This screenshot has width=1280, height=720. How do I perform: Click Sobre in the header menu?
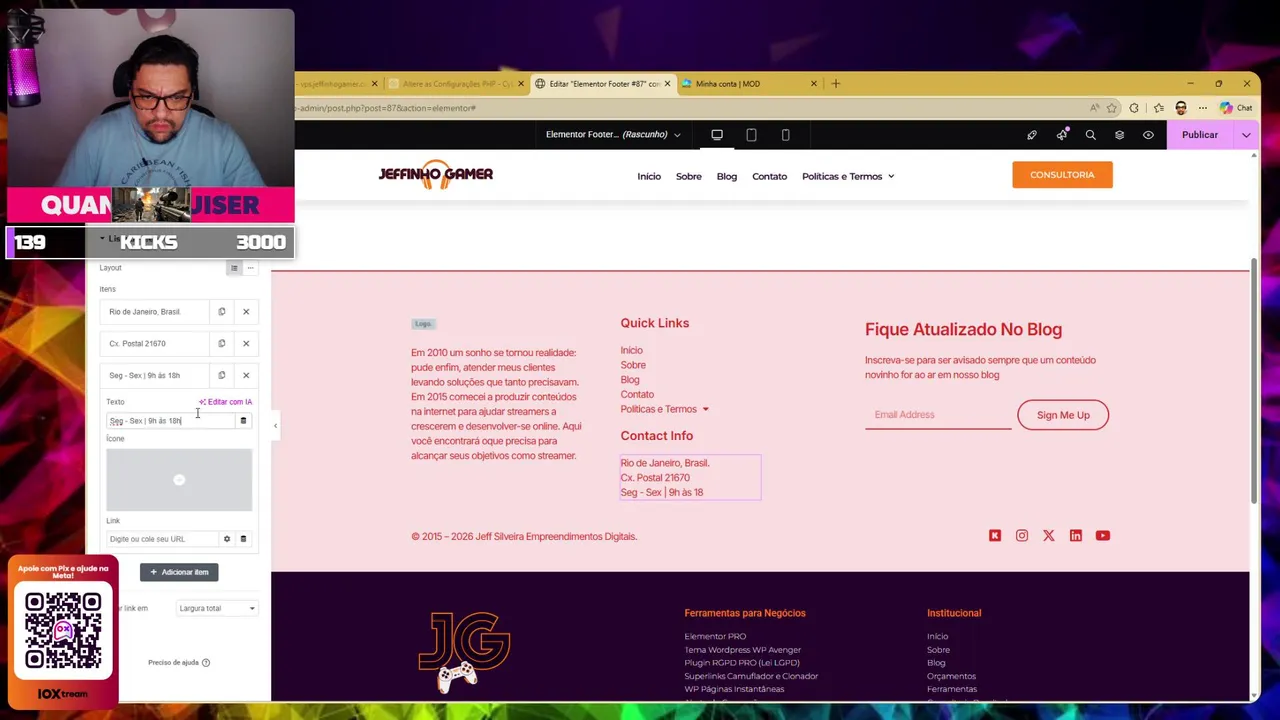[688, 176]
